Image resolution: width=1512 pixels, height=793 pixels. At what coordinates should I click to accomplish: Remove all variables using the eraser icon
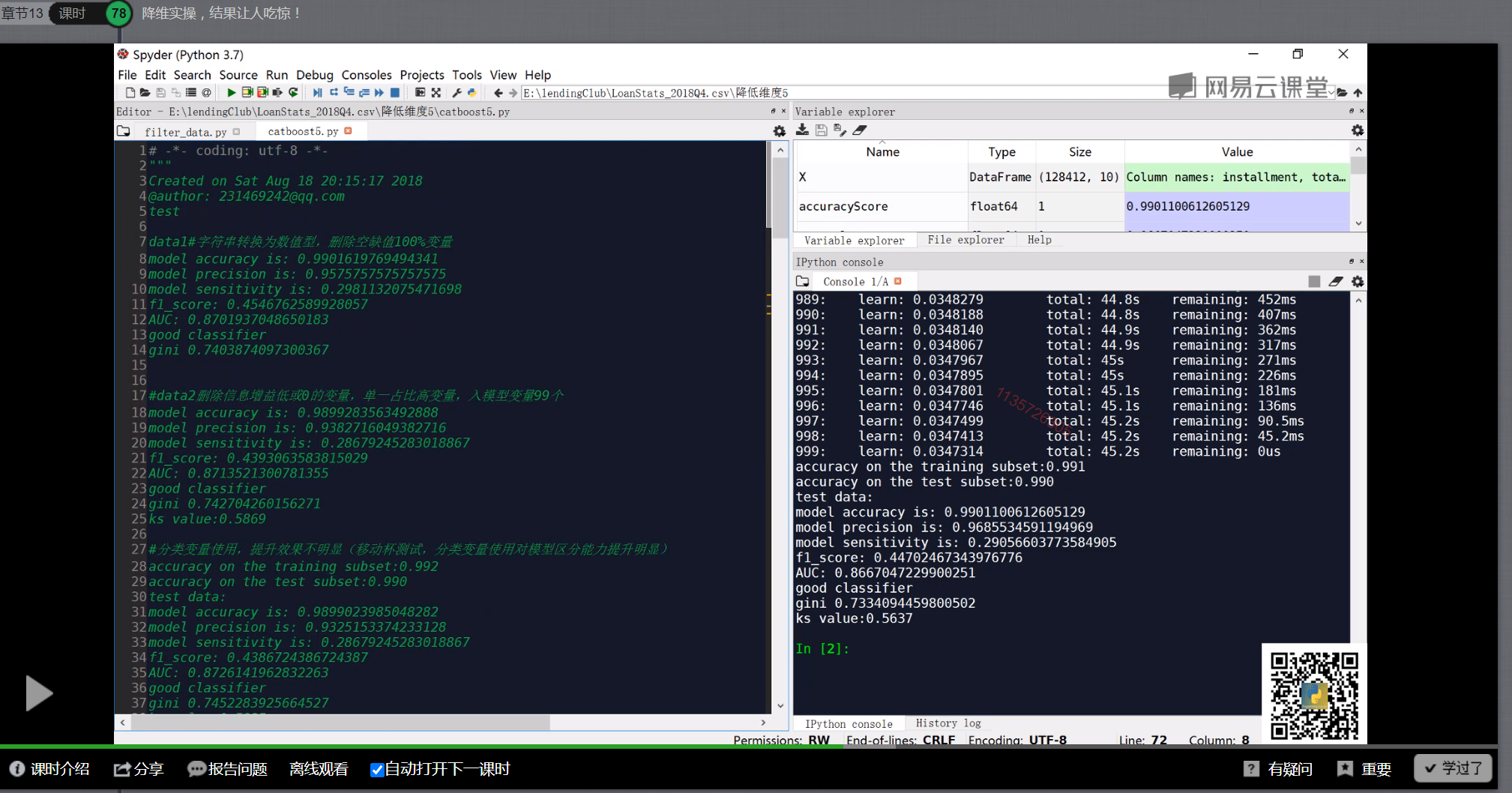point(859,130)
